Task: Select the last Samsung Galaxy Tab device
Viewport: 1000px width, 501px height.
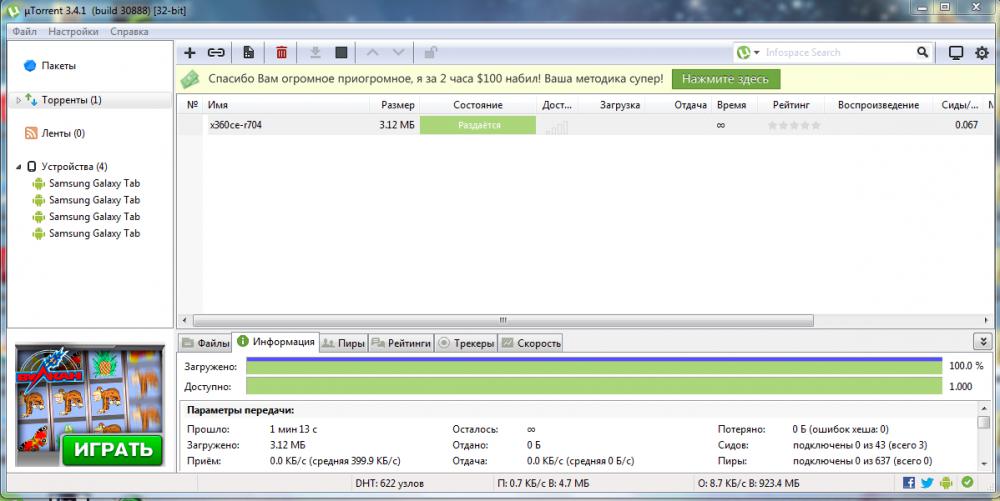Action: point(94,233)
